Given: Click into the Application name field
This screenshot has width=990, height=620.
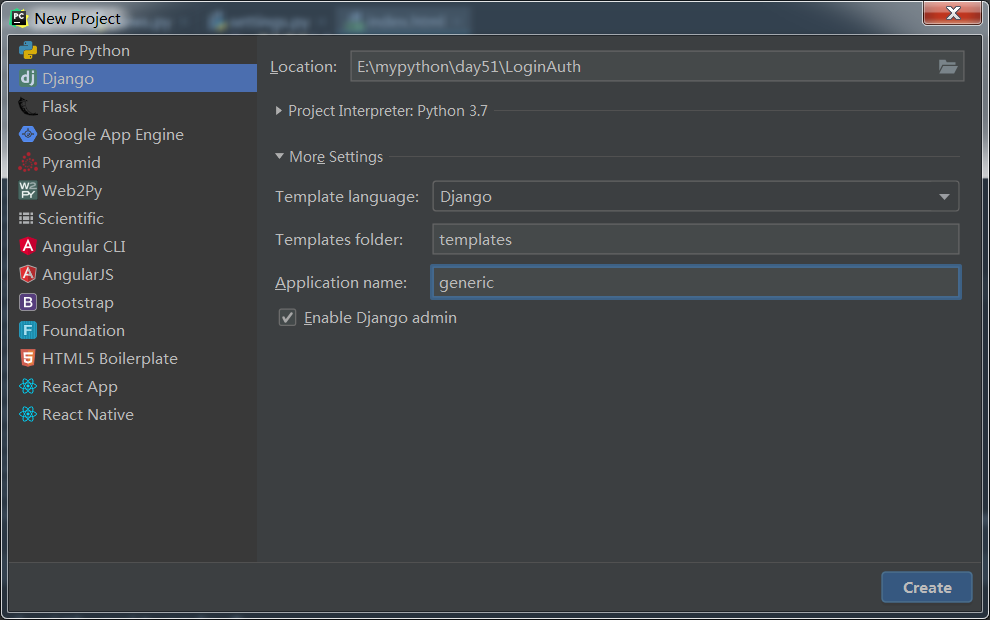Looking at the screenshot, I should (x=696, y=282).
